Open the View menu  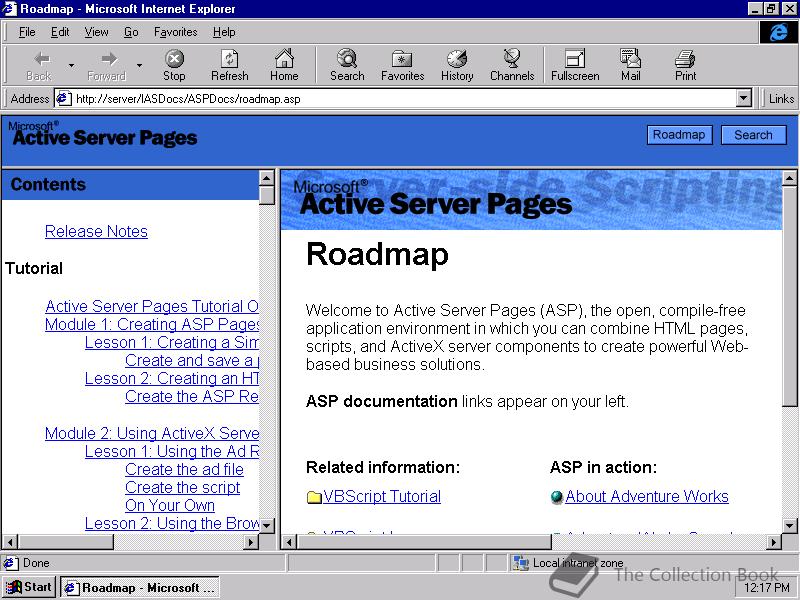tap(96, 32)
